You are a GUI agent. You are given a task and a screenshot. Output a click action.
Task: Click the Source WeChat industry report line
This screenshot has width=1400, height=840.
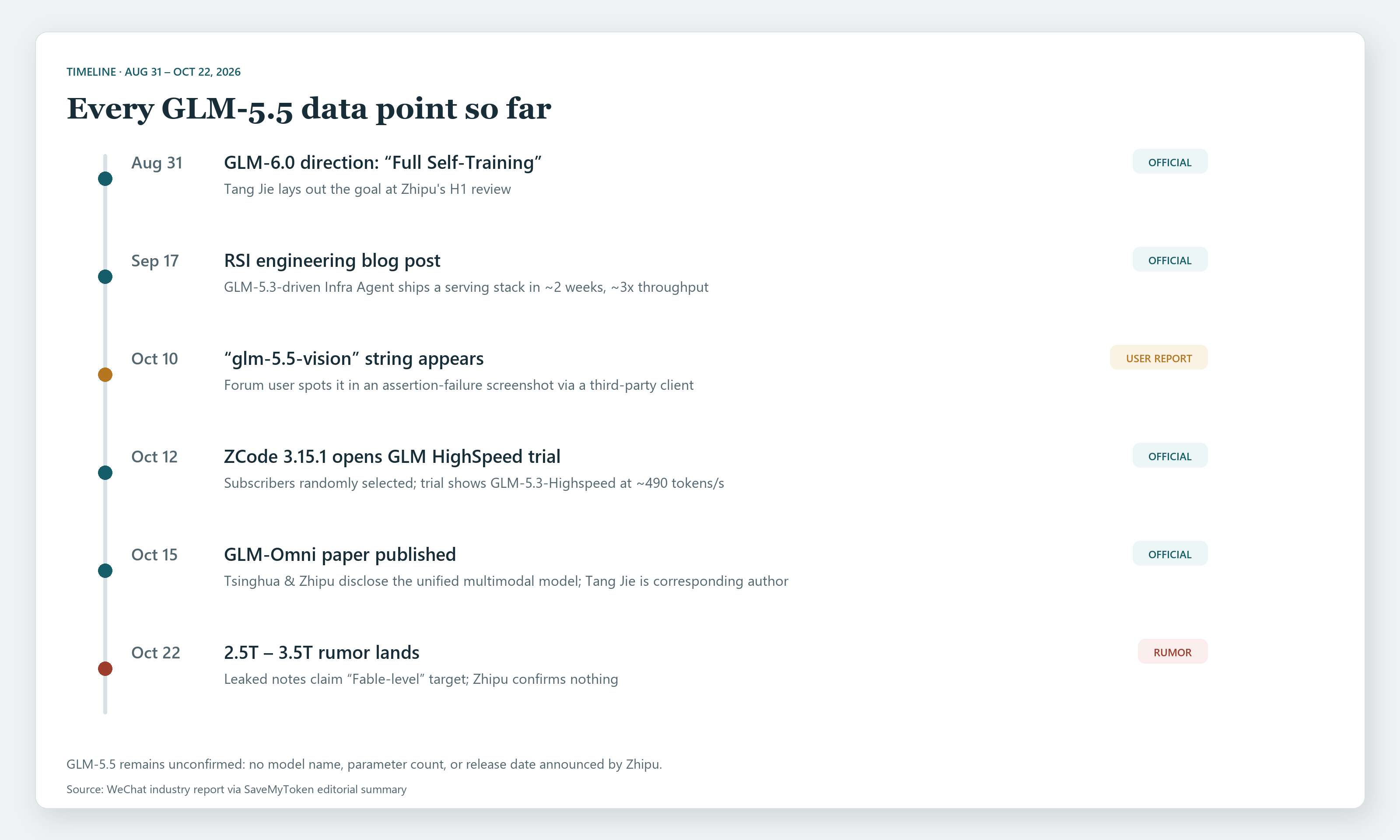(237, 789)
